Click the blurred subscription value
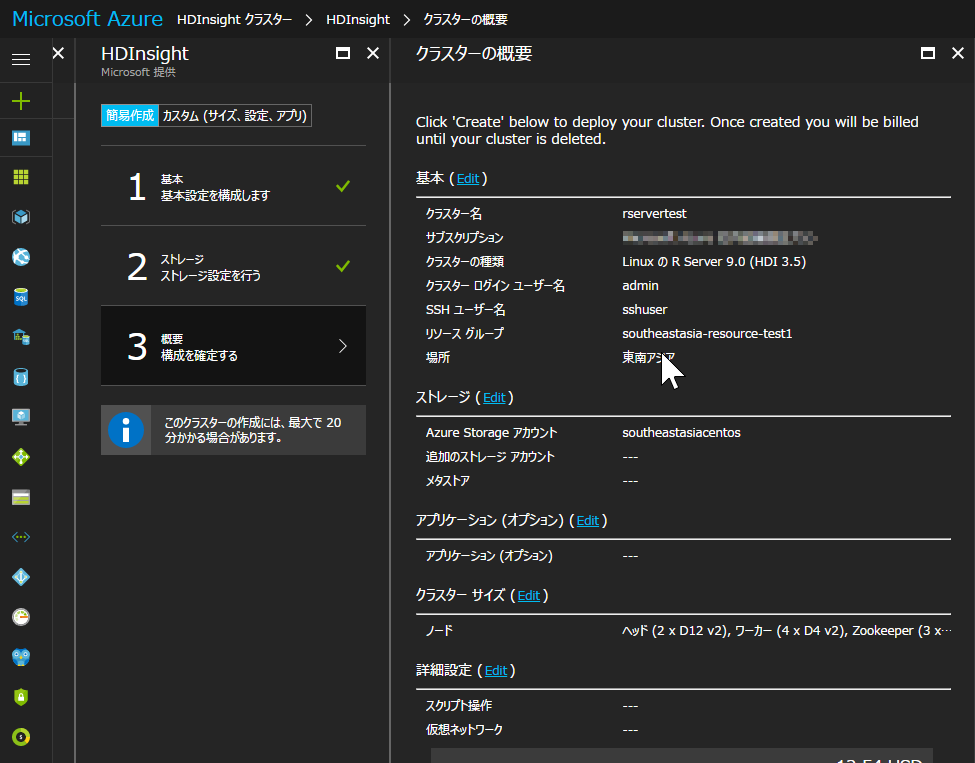Screen dimensions: 975x763 point(719,238)
